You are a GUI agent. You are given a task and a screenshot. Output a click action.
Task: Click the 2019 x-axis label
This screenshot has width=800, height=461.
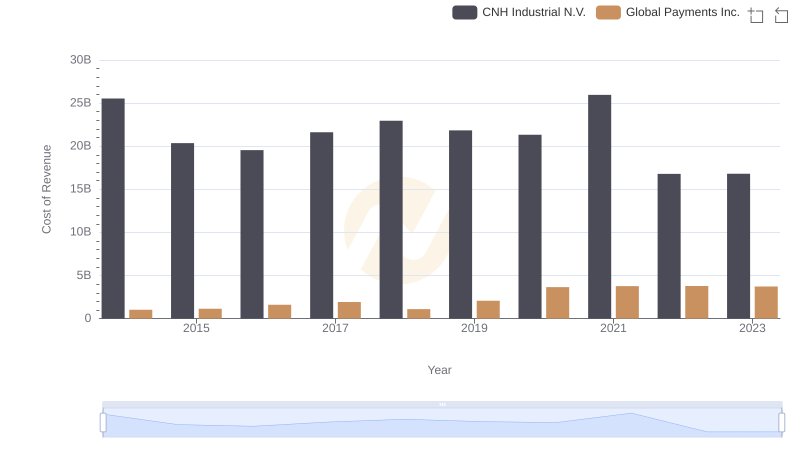pyautogui.click(x=474, y=328)
